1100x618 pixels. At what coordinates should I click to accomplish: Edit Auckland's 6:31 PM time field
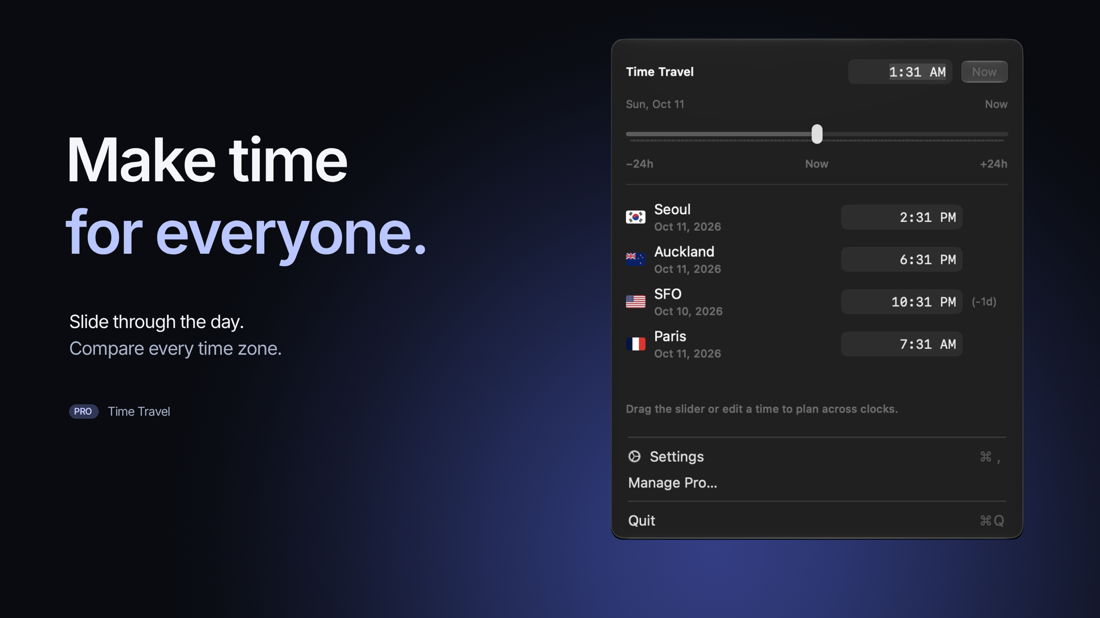click(901, 260)
